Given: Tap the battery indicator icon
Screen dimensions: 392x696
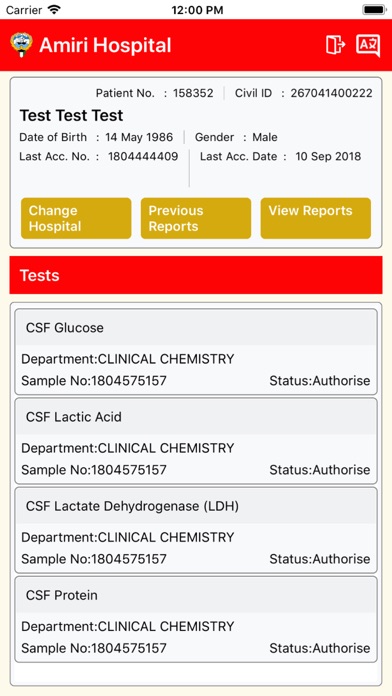Looking at the screenshot, I should tap(374, 9).
